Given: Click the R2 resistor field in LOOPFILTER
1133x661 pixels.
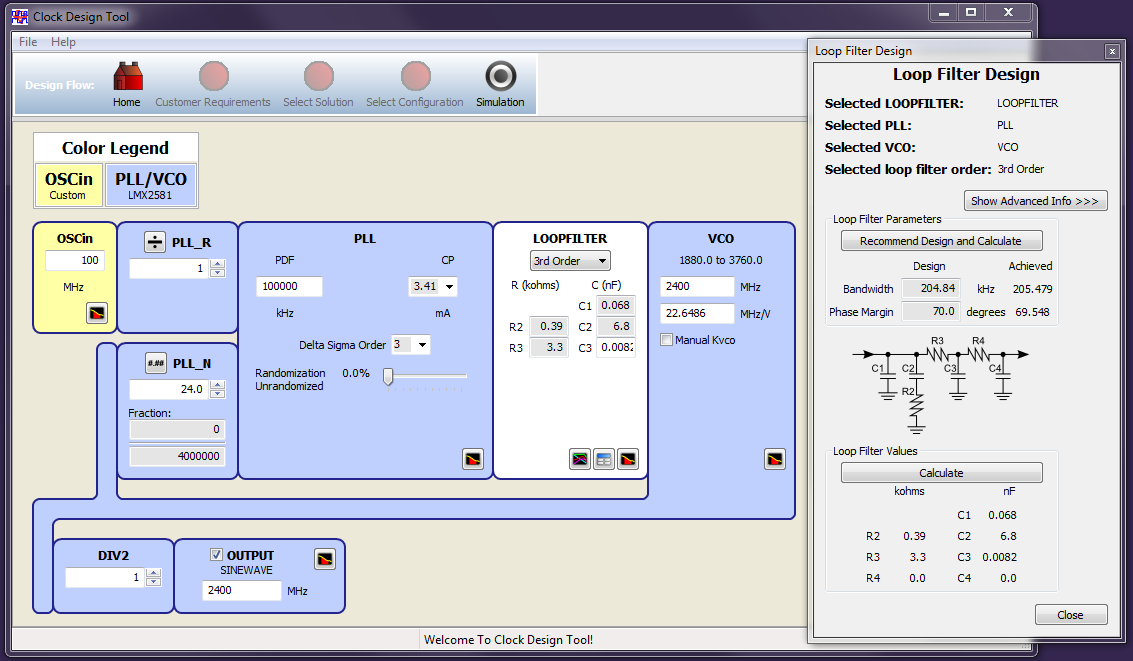Looking at the screenshot, I should pos(548,327).
